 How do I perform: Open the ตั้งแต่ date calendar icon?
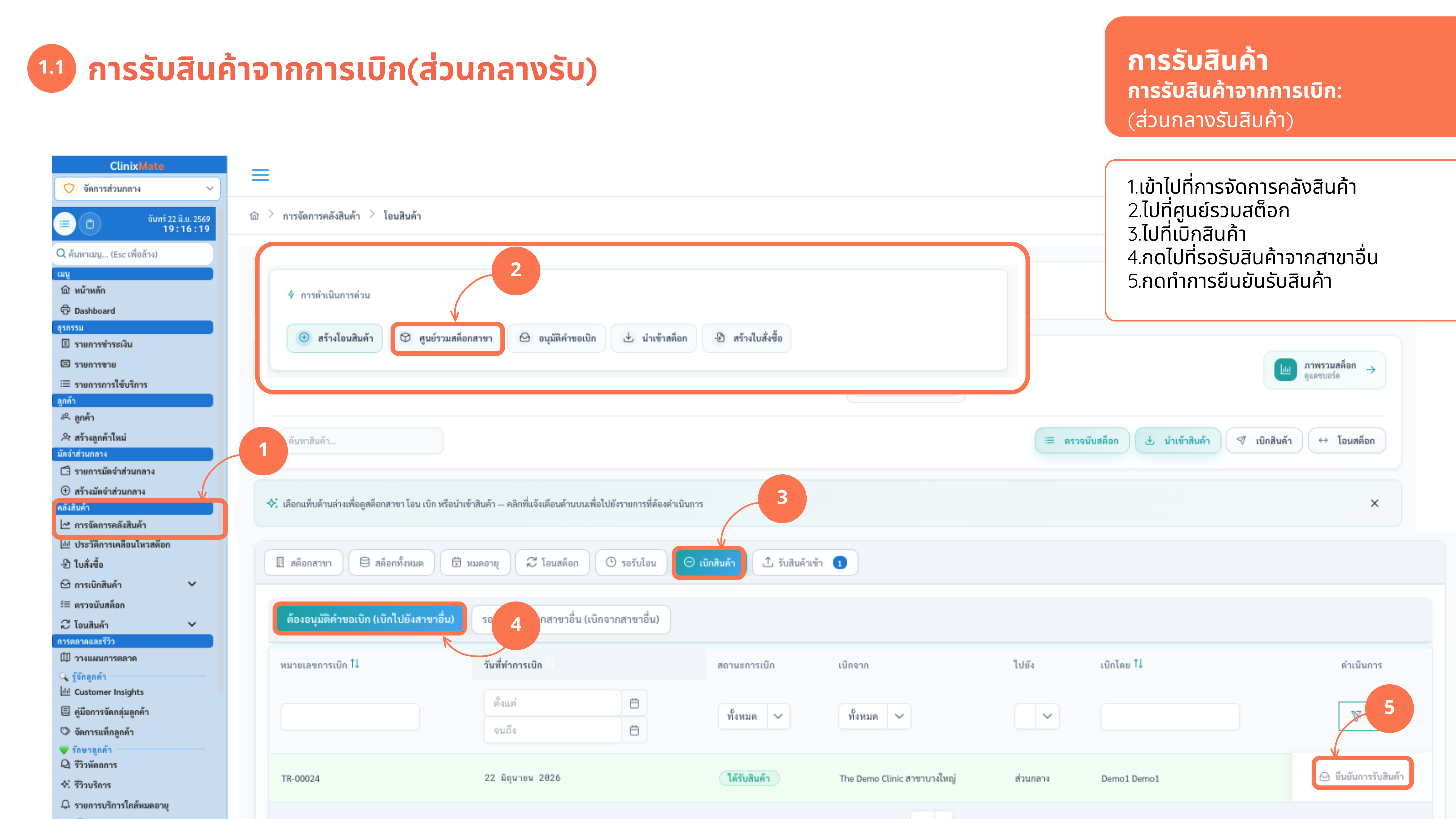(634, 703)
